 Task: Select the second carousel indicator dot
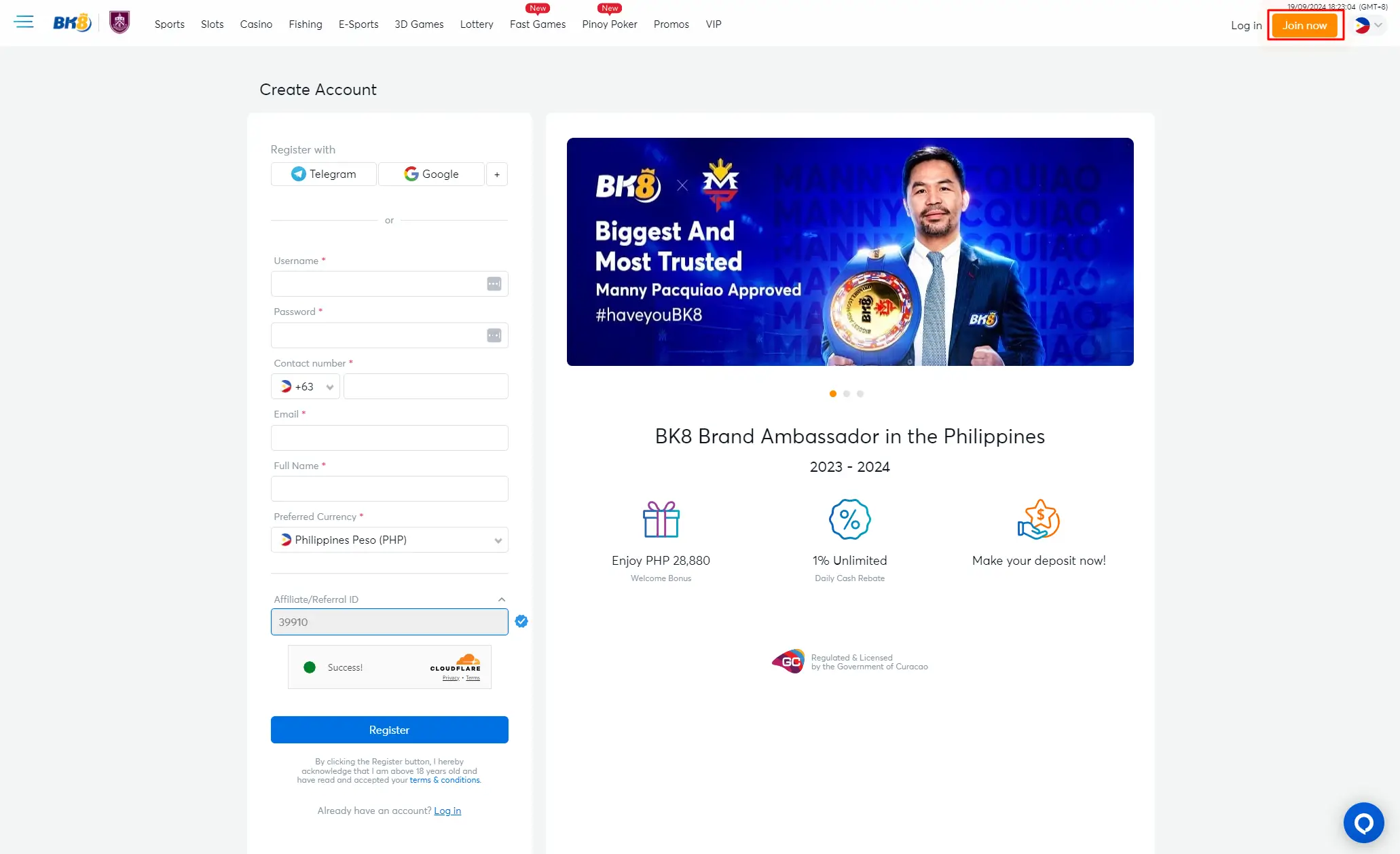pos(847,394)
